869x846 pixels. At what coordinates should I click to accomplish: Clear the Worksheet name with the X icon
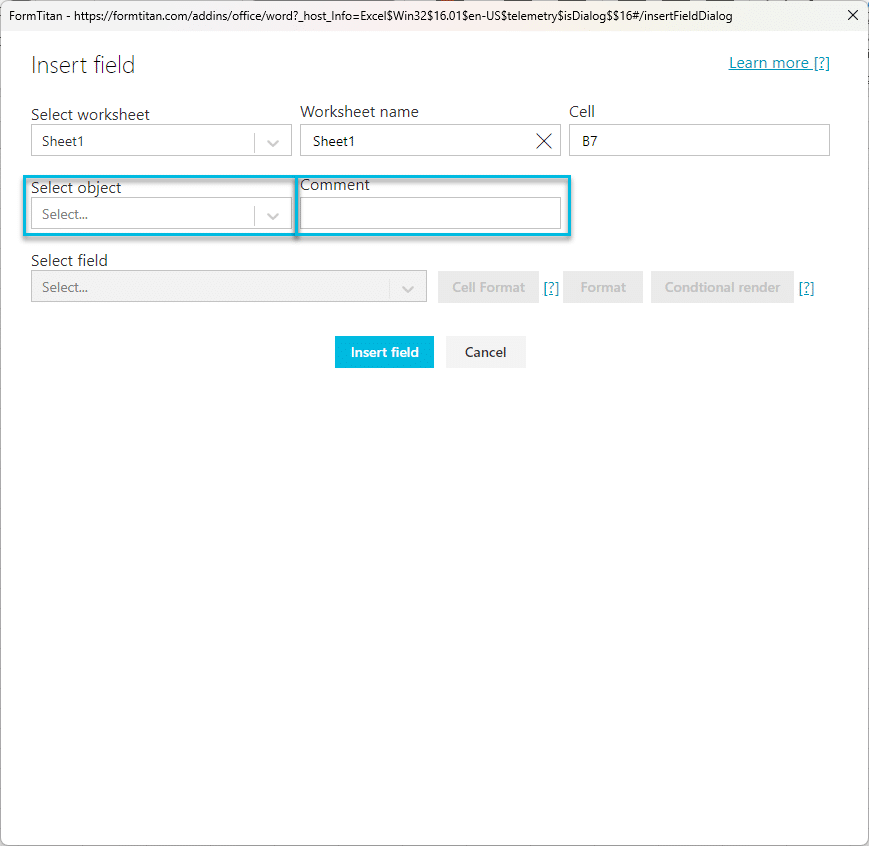(x=544, y=141)
